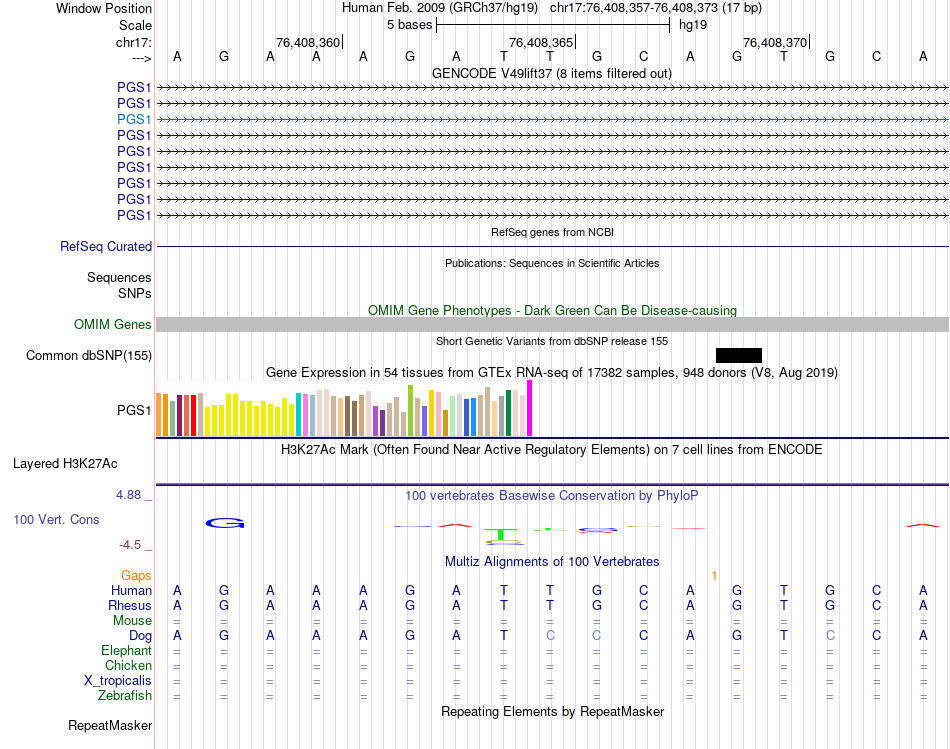Click the chr17:76,408,357-76,408,373 (17 bp) title text
This screenshot has height=749, width=950.
[656, 8]
